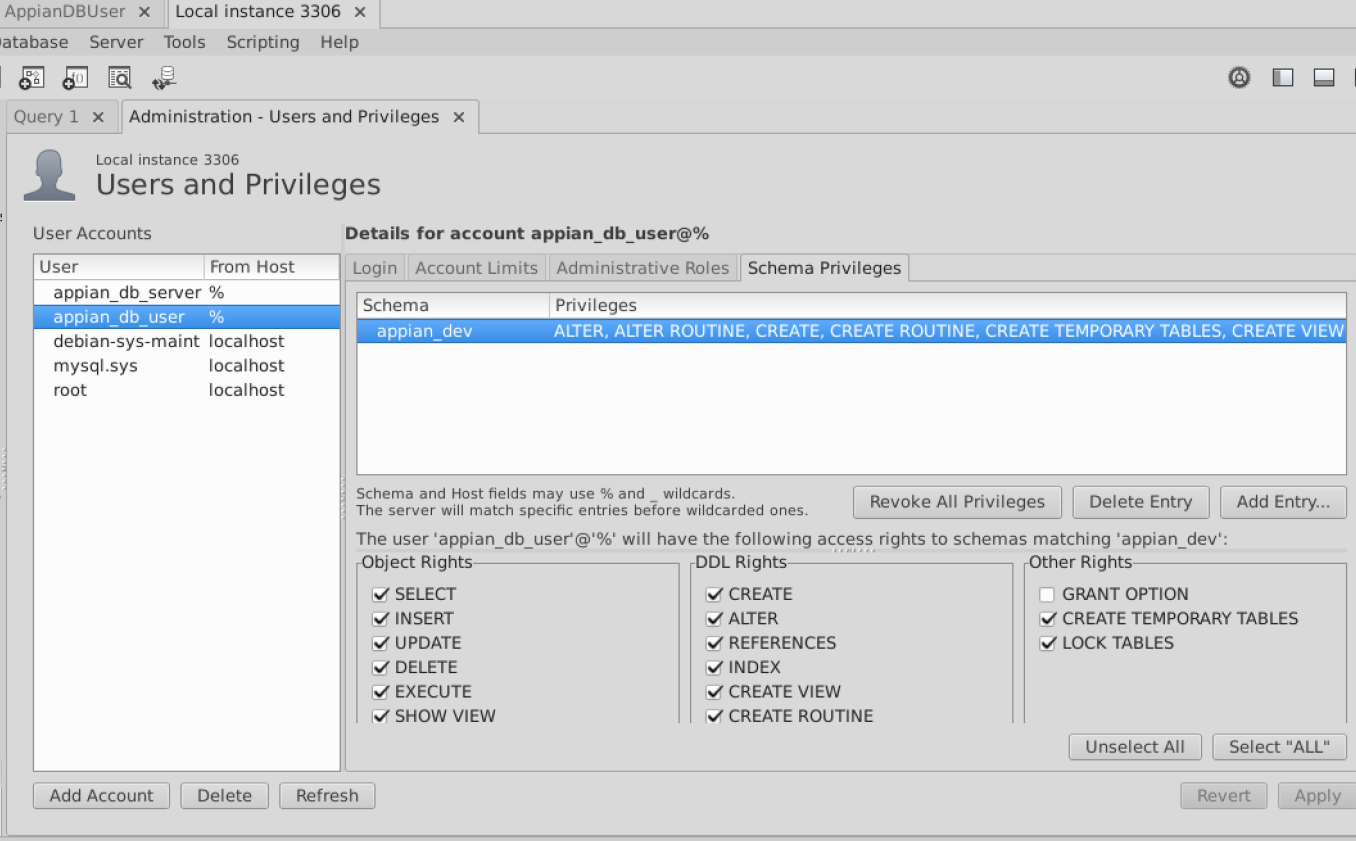
Task: Close the AppianDBUser connection tab
Action: 145,12
